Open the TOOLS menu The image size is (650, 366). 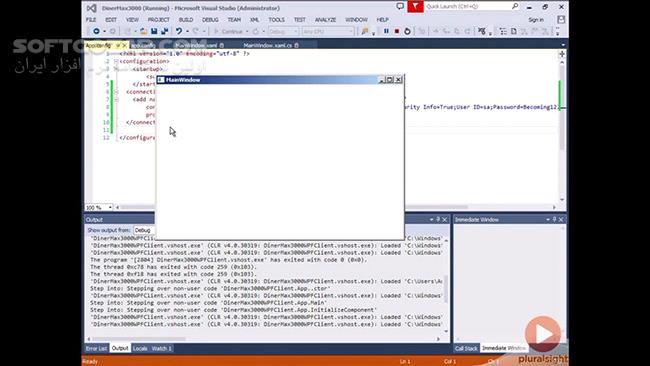(x=276, y=19)
